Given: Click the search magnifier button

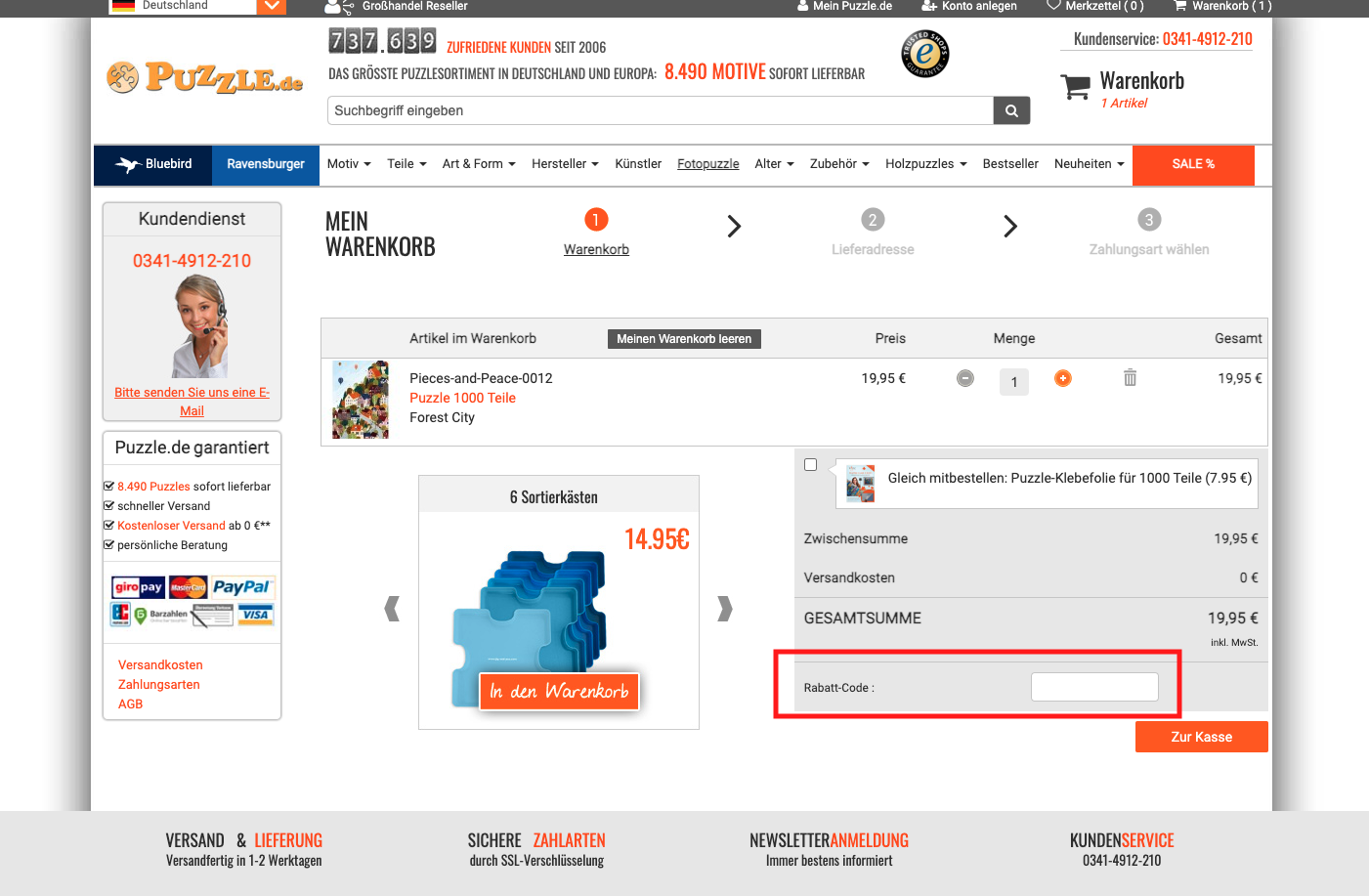Looking at the screenshot, I should pyautogui.click(x=1011, y=110).
